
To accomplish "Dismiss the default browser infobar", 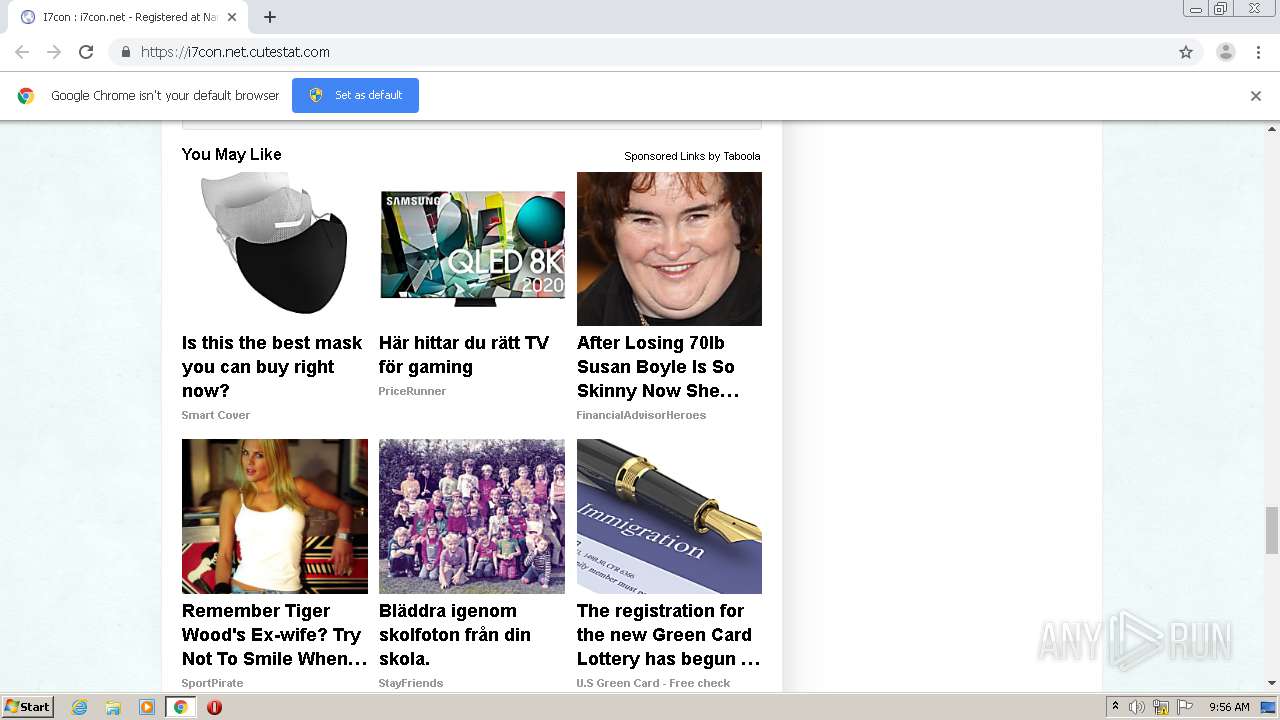I will pyautogui.click(x=1256, y=96).
